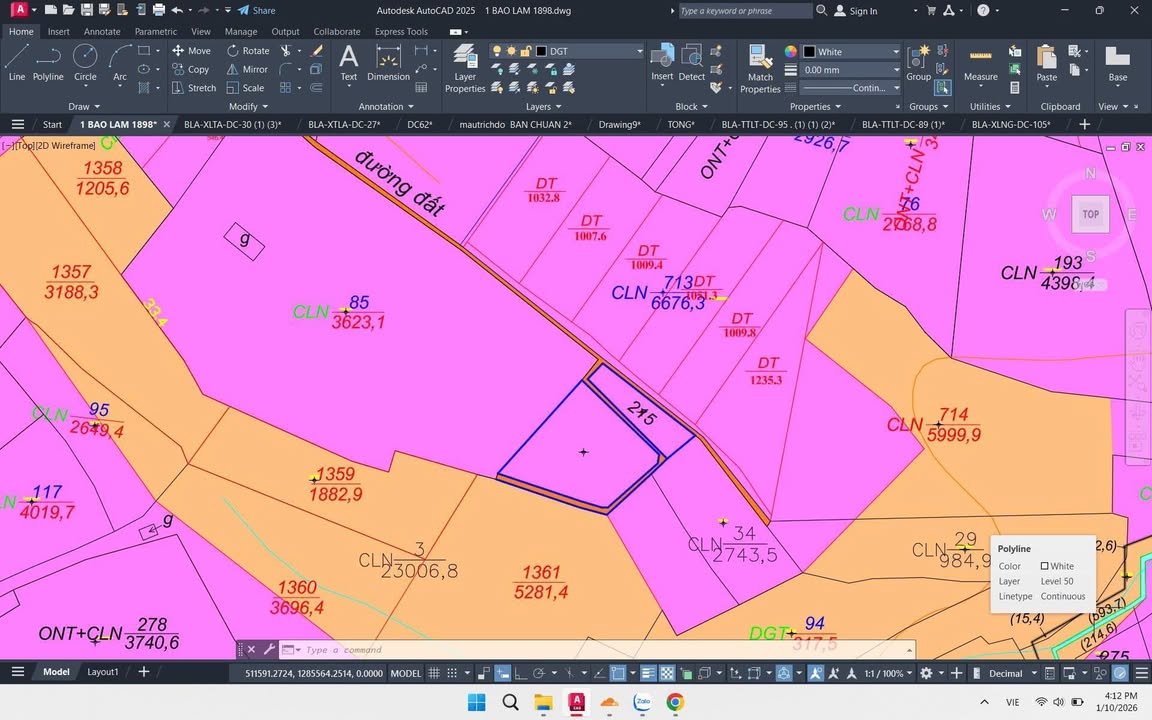Image resolution: width=1152 pixels, height=720 pixels.
Task: Switch to the Layout1 tab
Action: [102, 671]
